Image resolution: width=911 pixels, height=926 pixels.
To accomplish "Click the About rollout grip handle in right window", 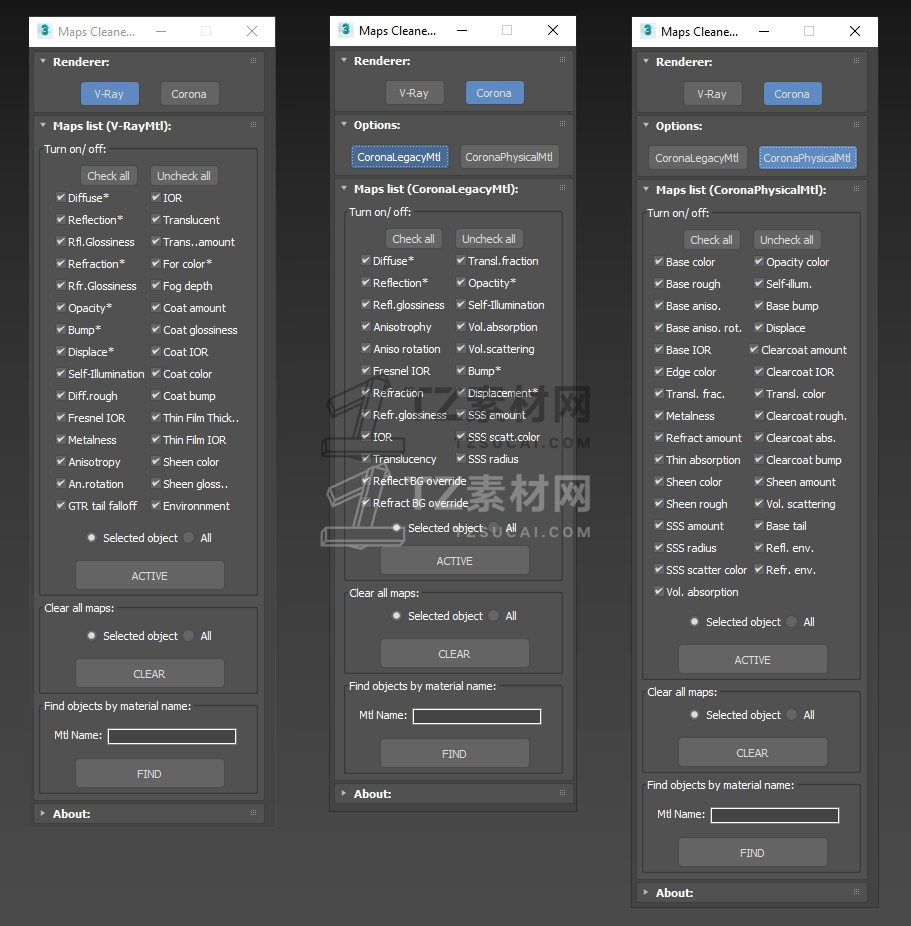I will pyautogui.click(x=856, y=892).
